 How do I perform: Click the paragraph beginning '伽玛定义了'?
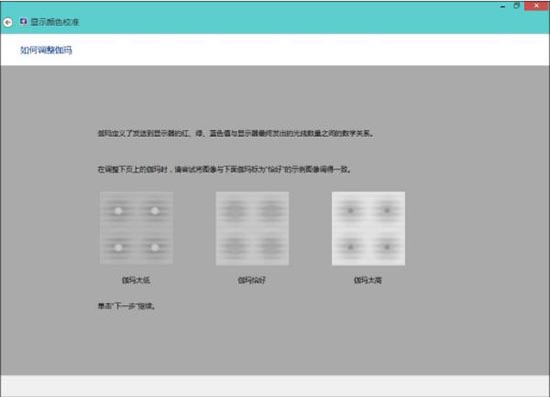(235, 133)
